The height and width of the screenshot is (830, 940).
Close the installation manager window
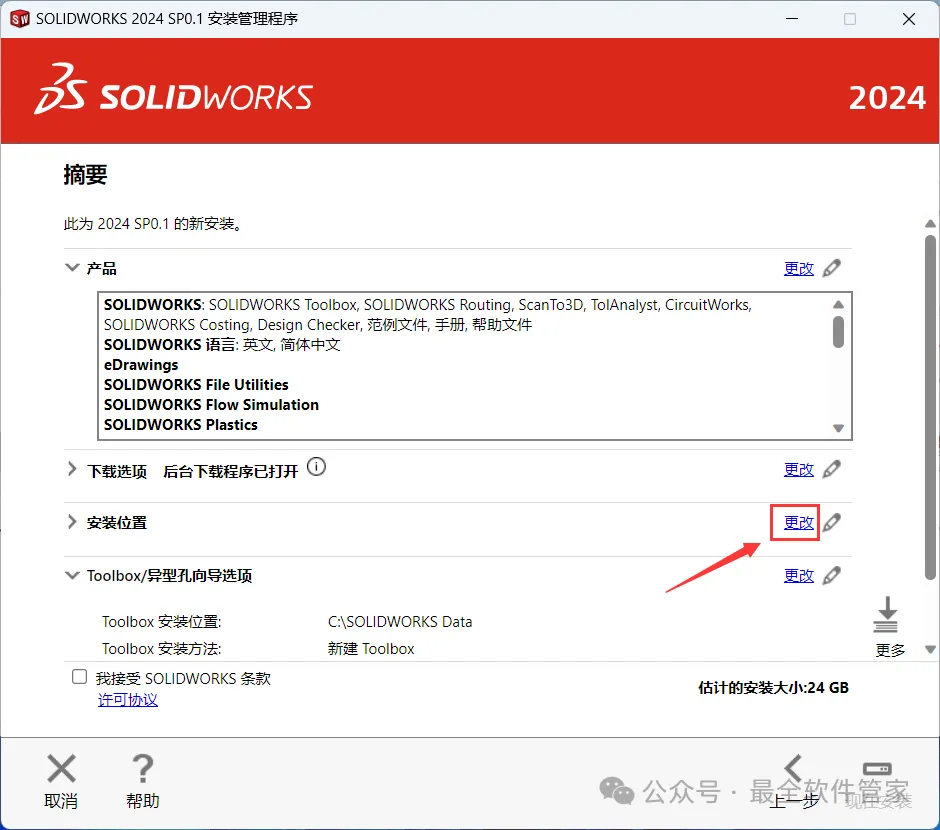909,19
